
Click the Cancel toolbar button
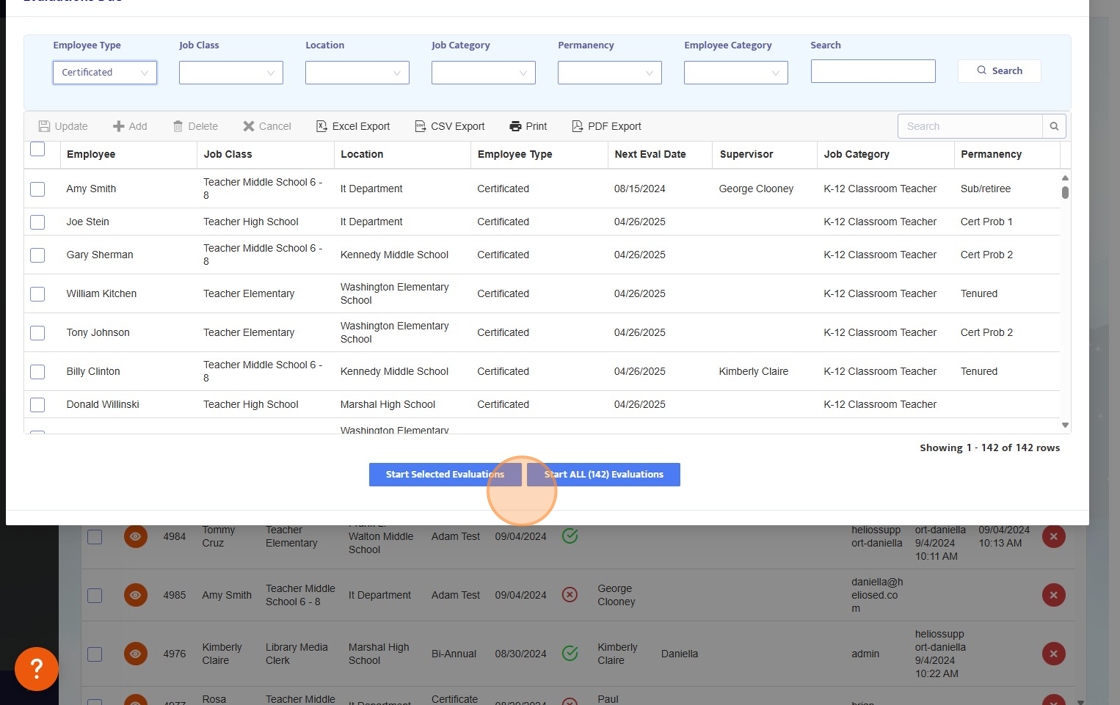coord(267,126)
